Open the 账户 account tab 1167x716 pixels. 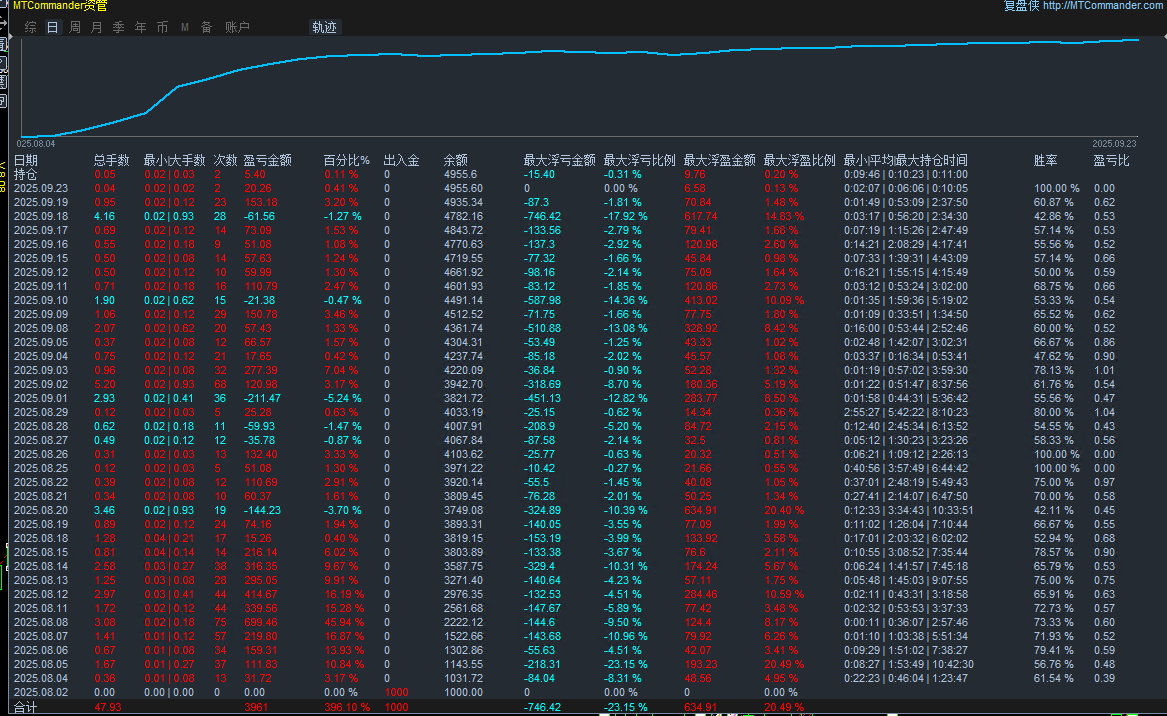(x=237, y=28)
